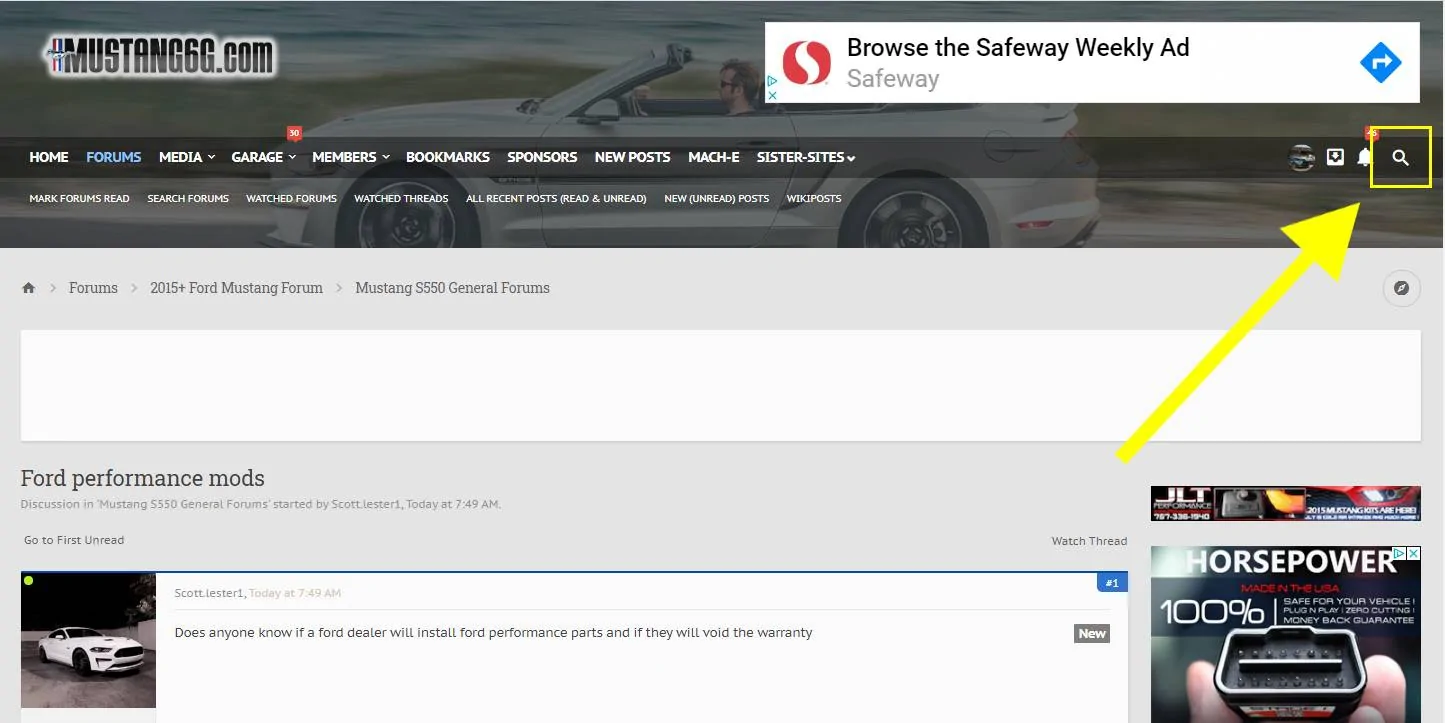Screen dimensions: 1445x723
Task: Go to breadcrumb home icon
Action: pos(29,288)
